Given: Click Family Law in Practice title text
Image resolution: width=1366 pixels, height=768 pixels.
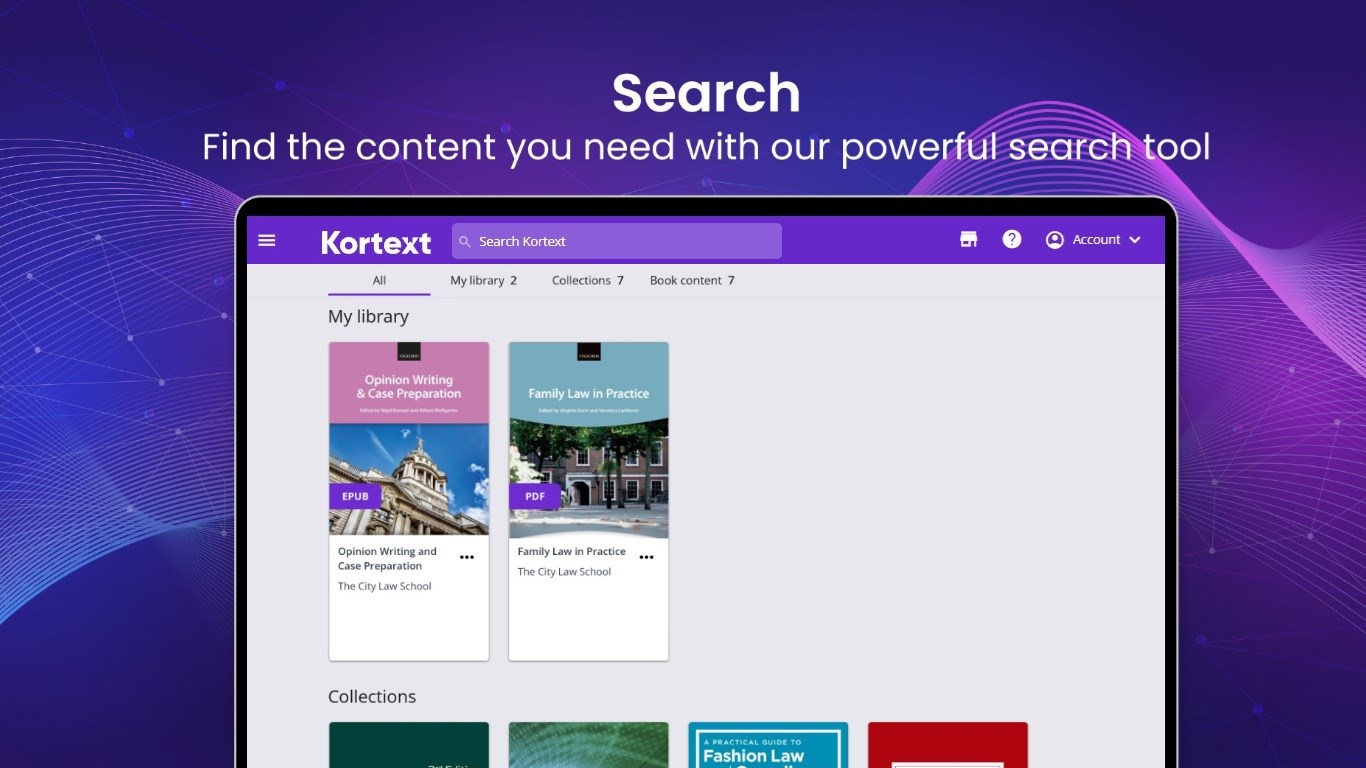Looking at the screenshot, I should coord(571,552).
